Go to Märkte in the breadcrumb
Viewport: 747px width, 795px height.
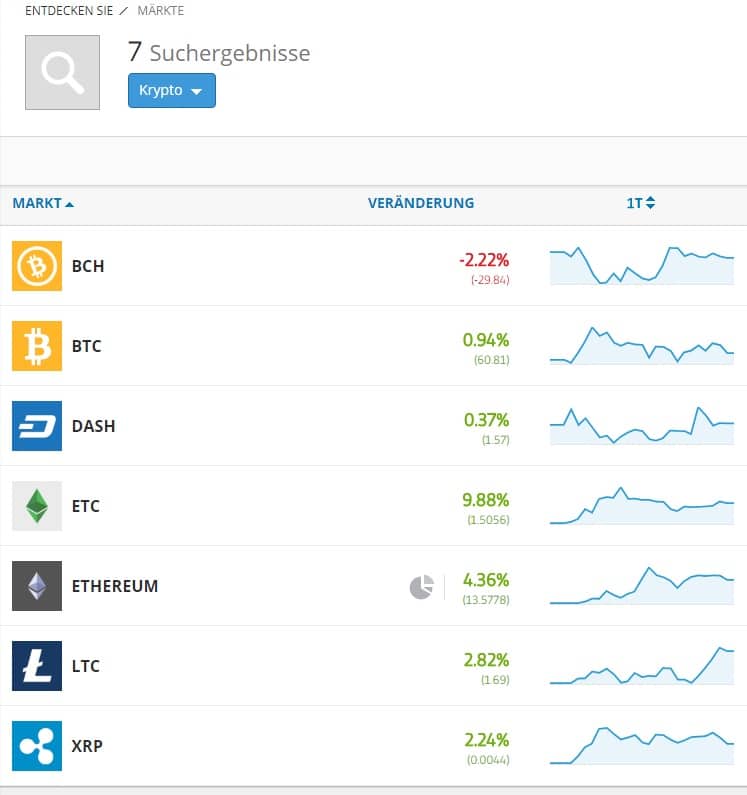click(x=159, y=11)
